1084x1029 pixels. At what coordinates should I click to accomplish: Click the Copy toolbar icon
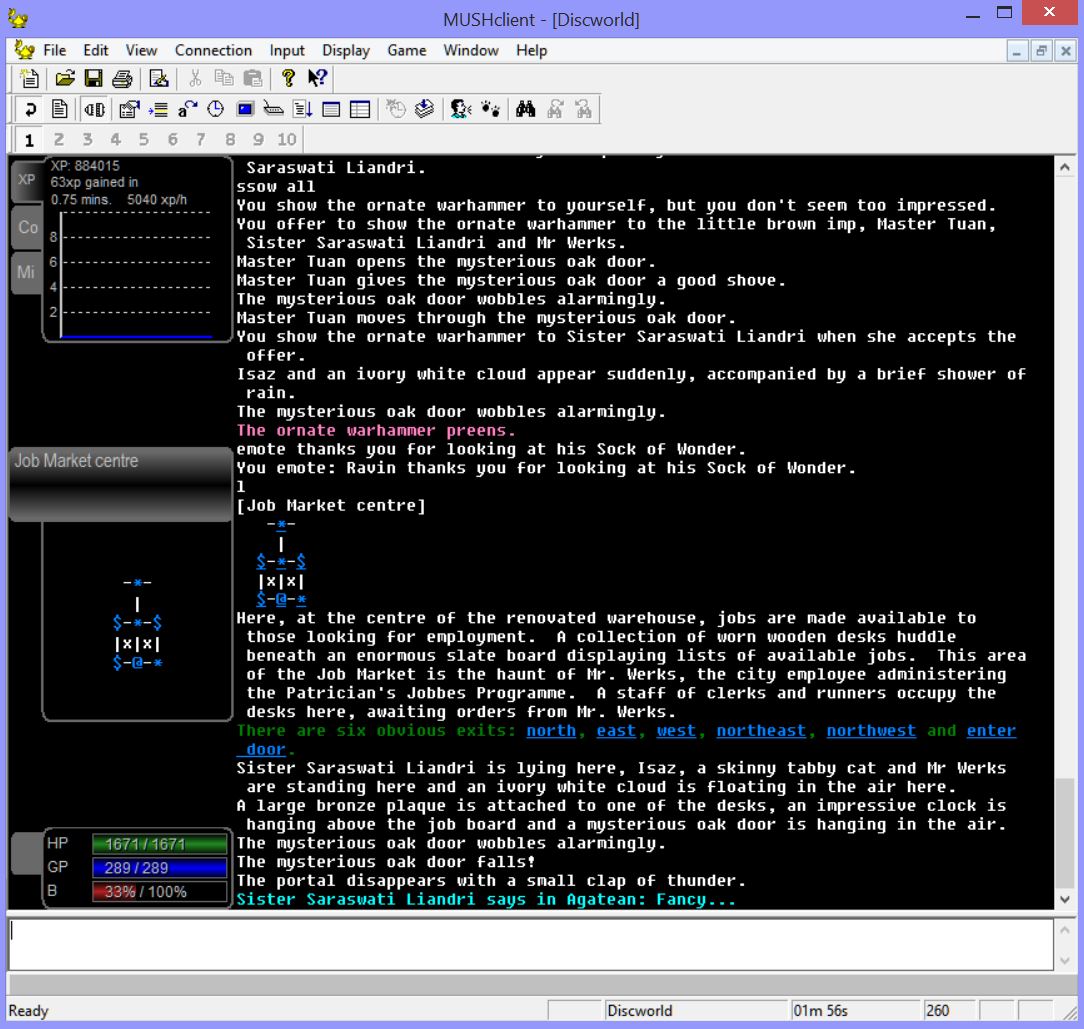coord(224,78)
